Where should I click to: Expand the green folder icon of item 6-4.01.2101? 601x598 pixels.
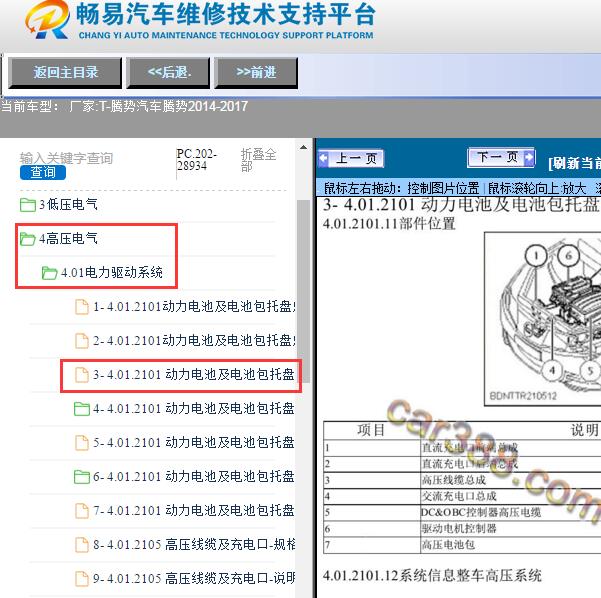click(x=82, y=477)
